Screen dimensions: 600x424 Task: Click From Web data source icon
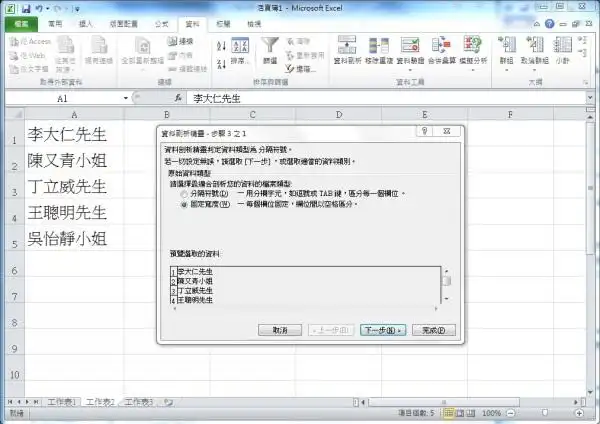pyautogui.click(x=14, y=55)
